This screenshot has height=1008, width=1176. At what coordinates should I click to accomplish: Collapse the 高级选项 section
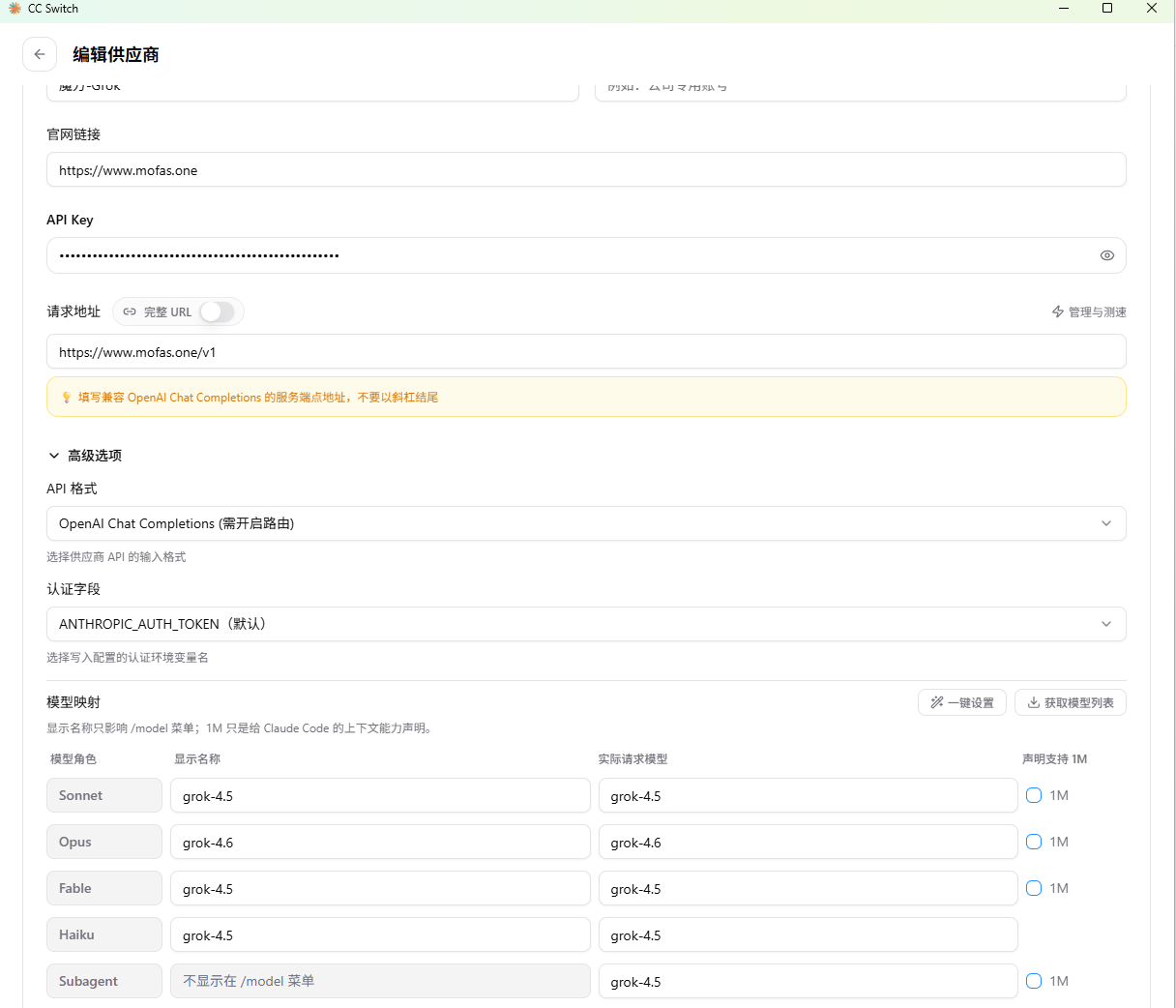[85, 456]
